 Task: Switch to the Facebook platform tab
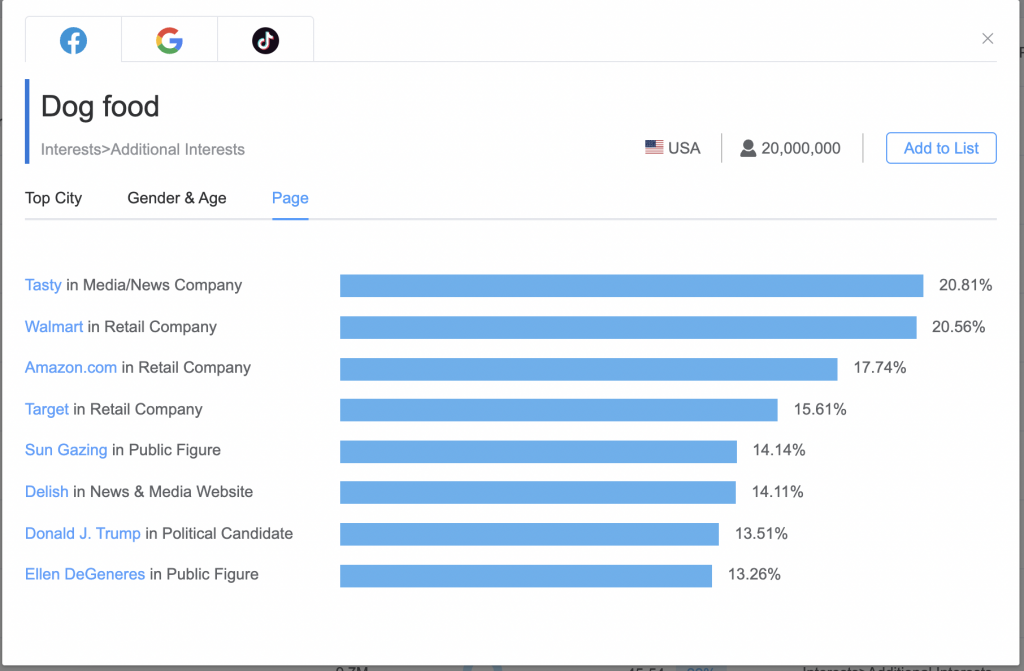[73, 41]
